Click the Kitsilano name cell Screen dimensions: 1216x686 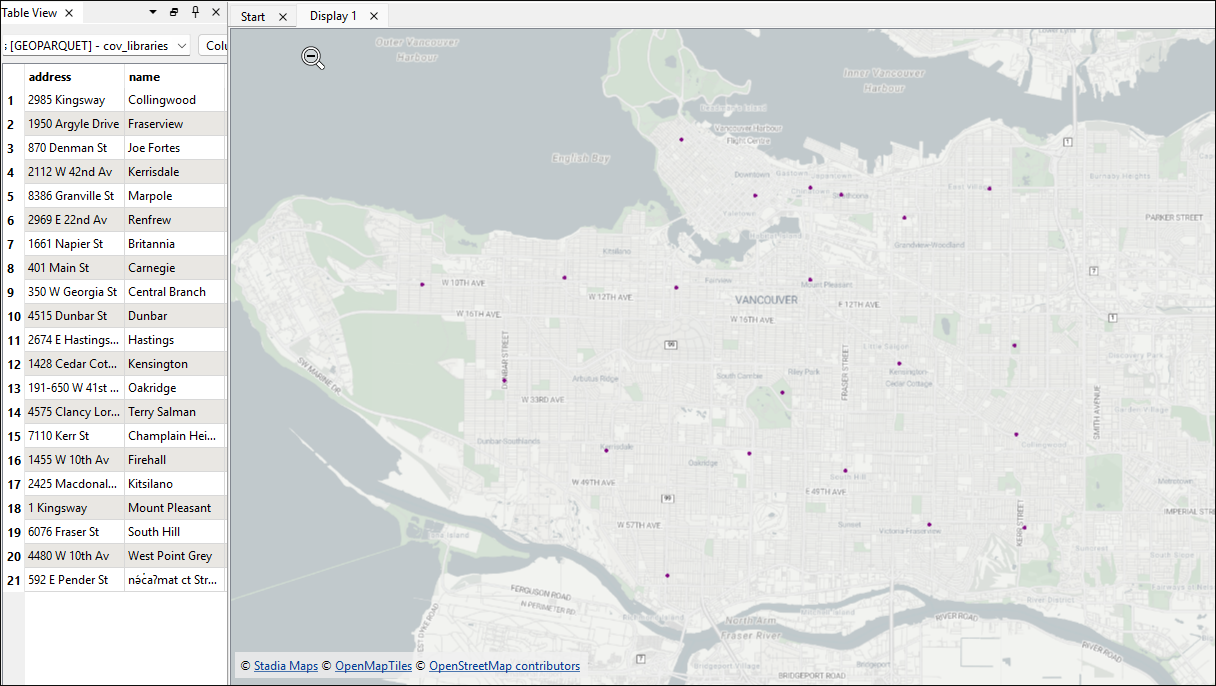point(173,484)
